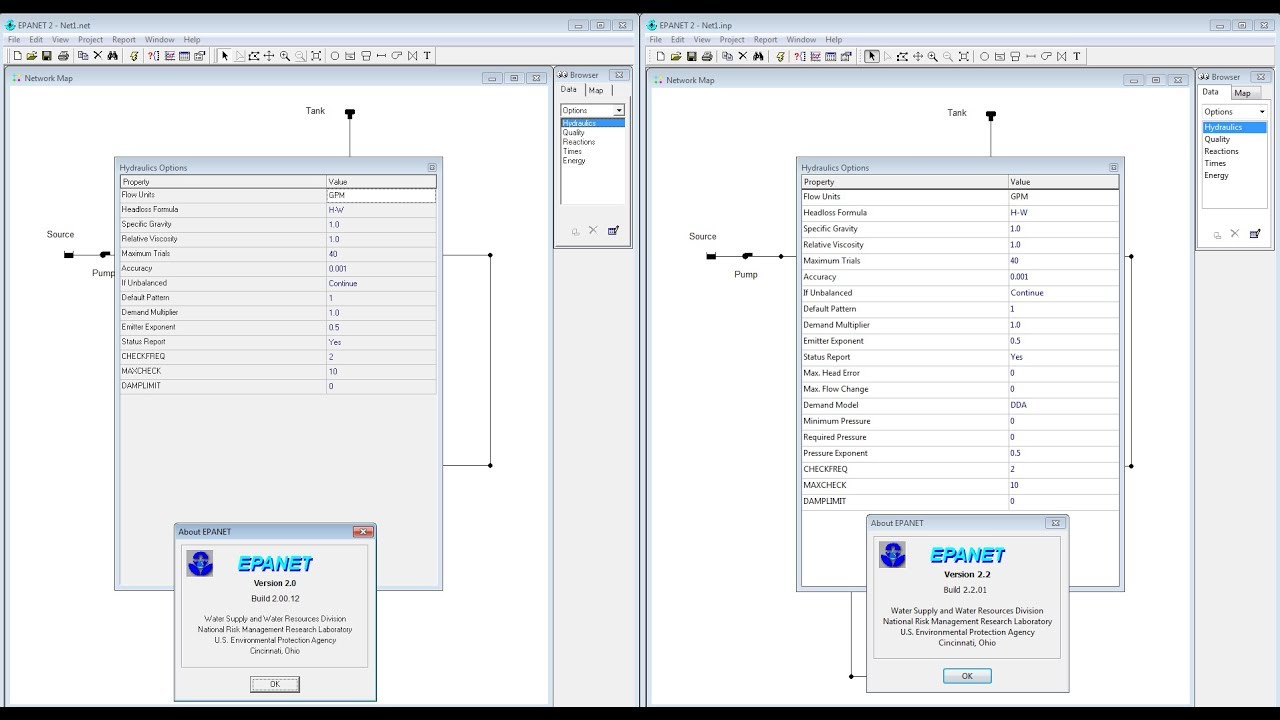Close Hydraulics Options panel in Net1.inp window

(x=1113, y=168)
